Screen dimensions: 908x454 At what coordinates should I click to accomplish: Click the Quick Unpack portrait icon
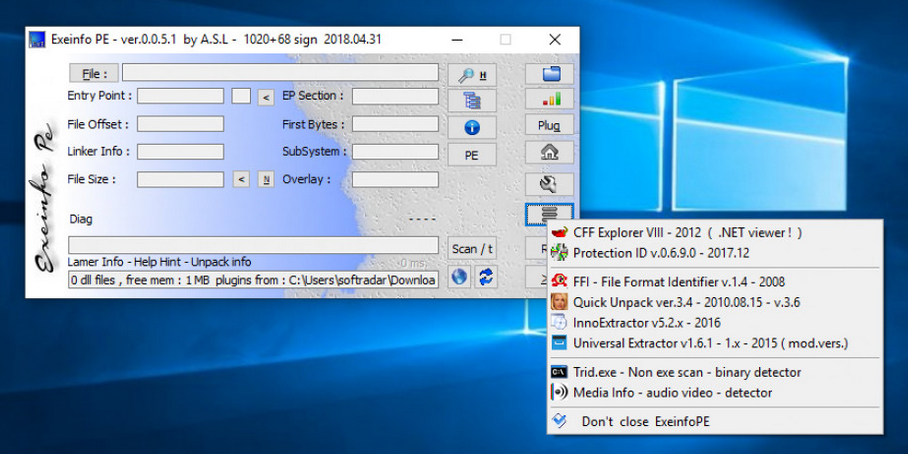pyautogui.click(x=559, y=302)
